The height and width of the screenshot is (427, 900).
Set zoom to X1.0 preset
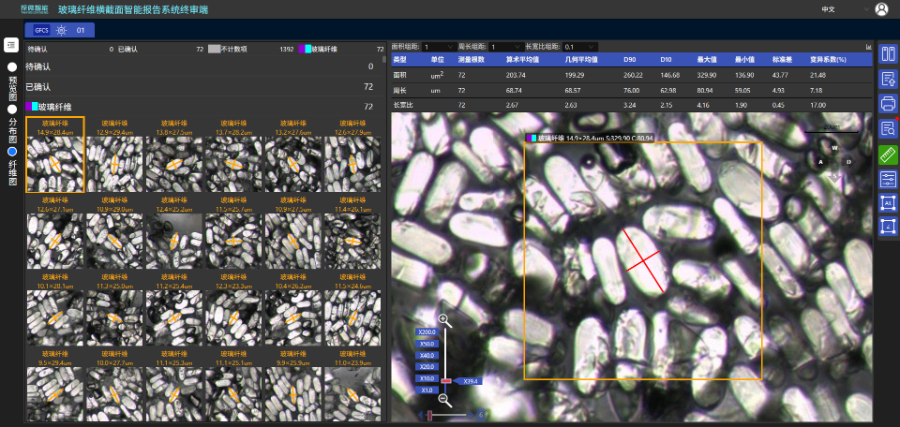[x=426, y=390]
